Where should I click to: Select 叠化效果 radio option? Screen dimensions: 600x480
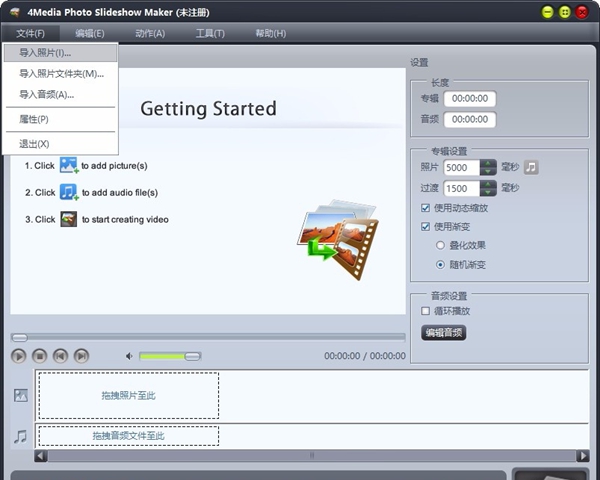pos(440,245)
